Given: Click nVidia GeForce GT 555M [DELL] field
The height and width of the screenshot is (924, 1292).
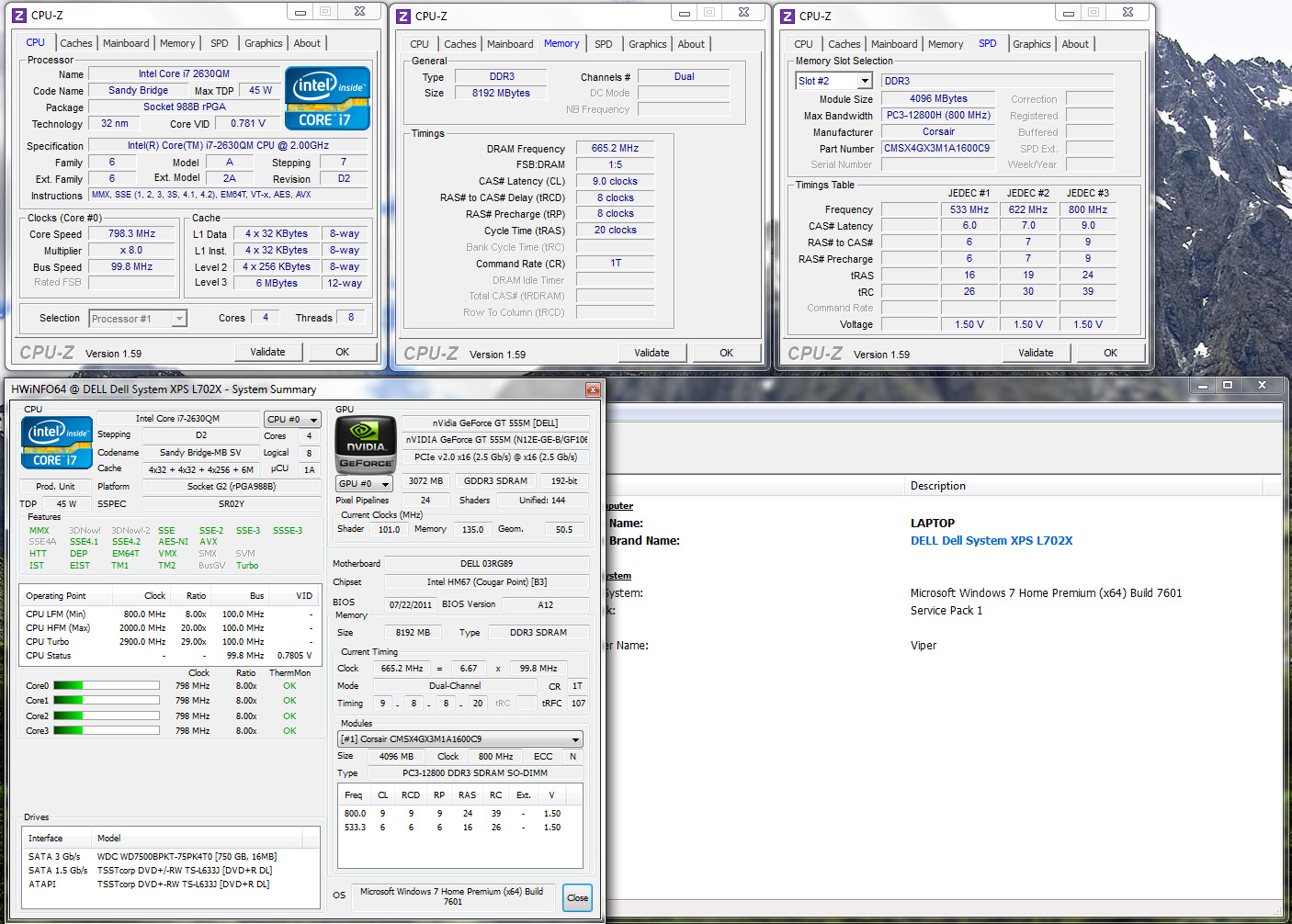Looking at the screenshot, I should coord(495,423).
